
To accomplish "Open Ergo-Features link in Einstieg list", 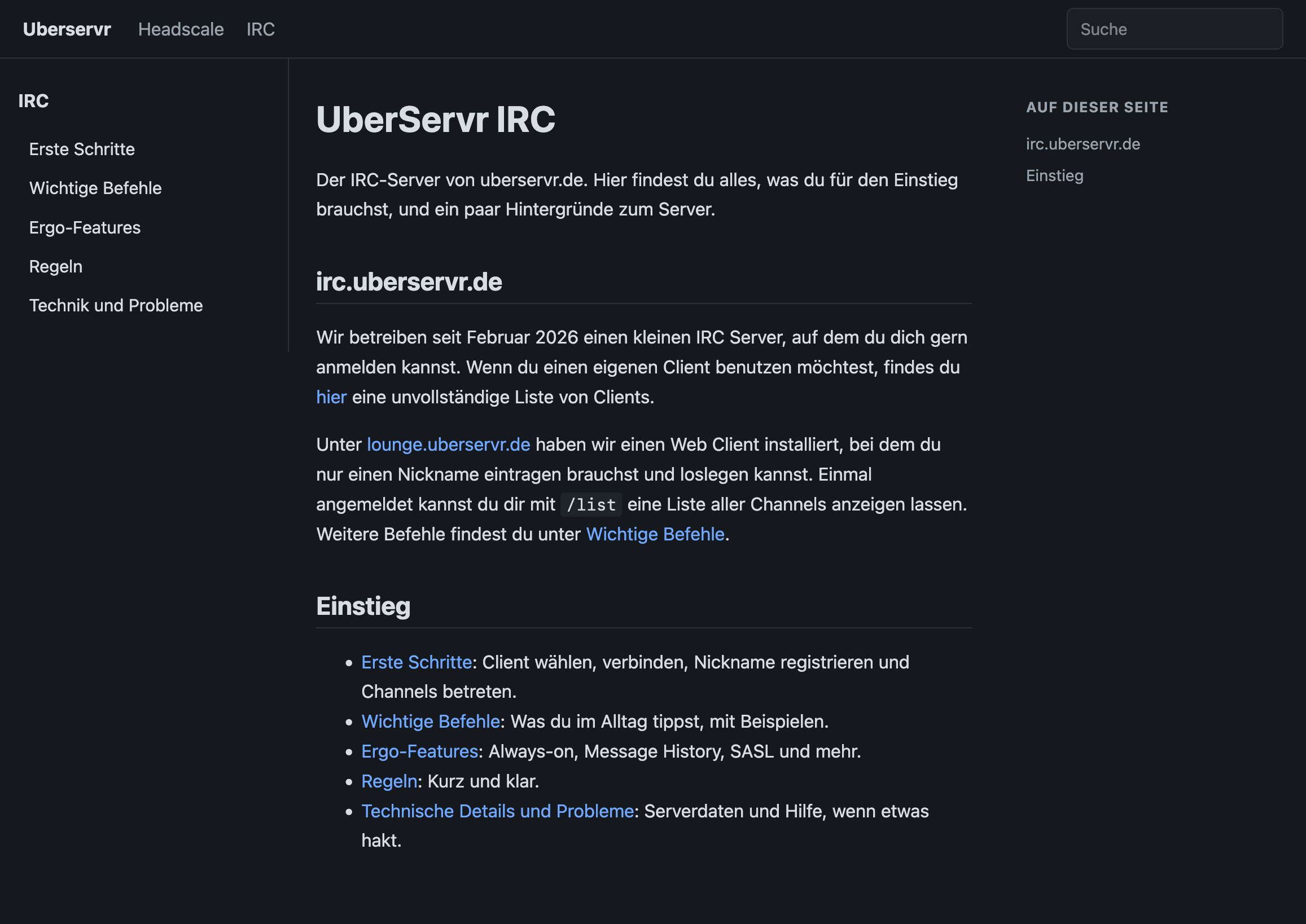I will [419, 751].
